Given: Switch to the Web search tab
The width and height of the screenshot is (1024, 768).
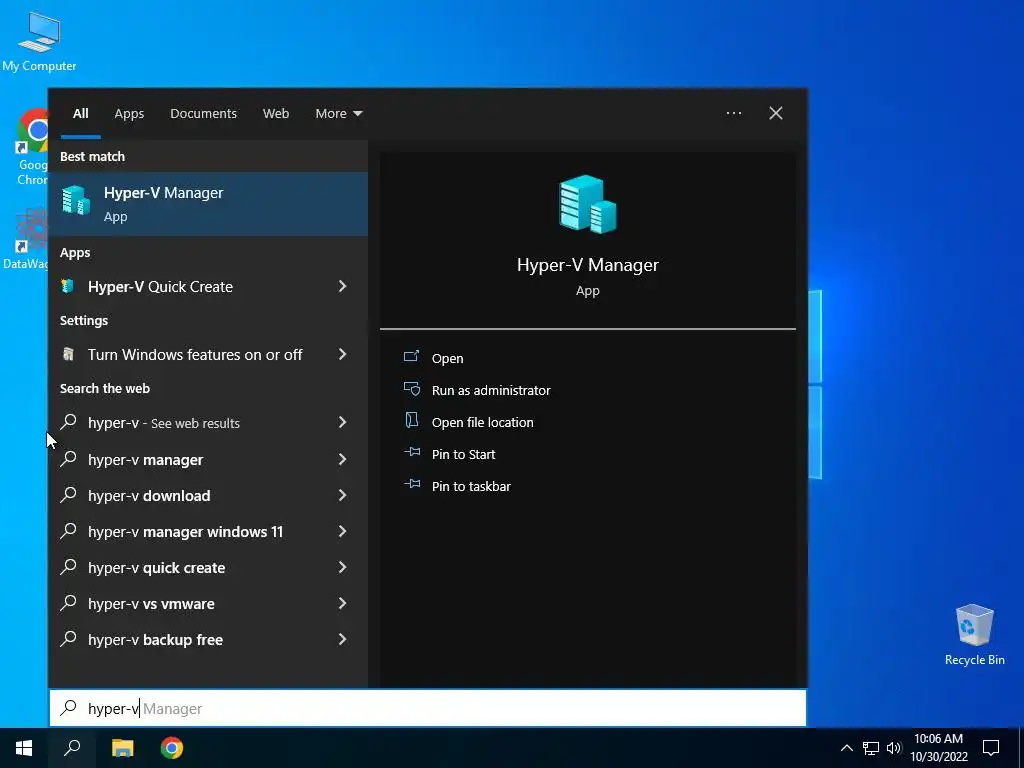Looking at the screenshot, I should coord(276,114).
